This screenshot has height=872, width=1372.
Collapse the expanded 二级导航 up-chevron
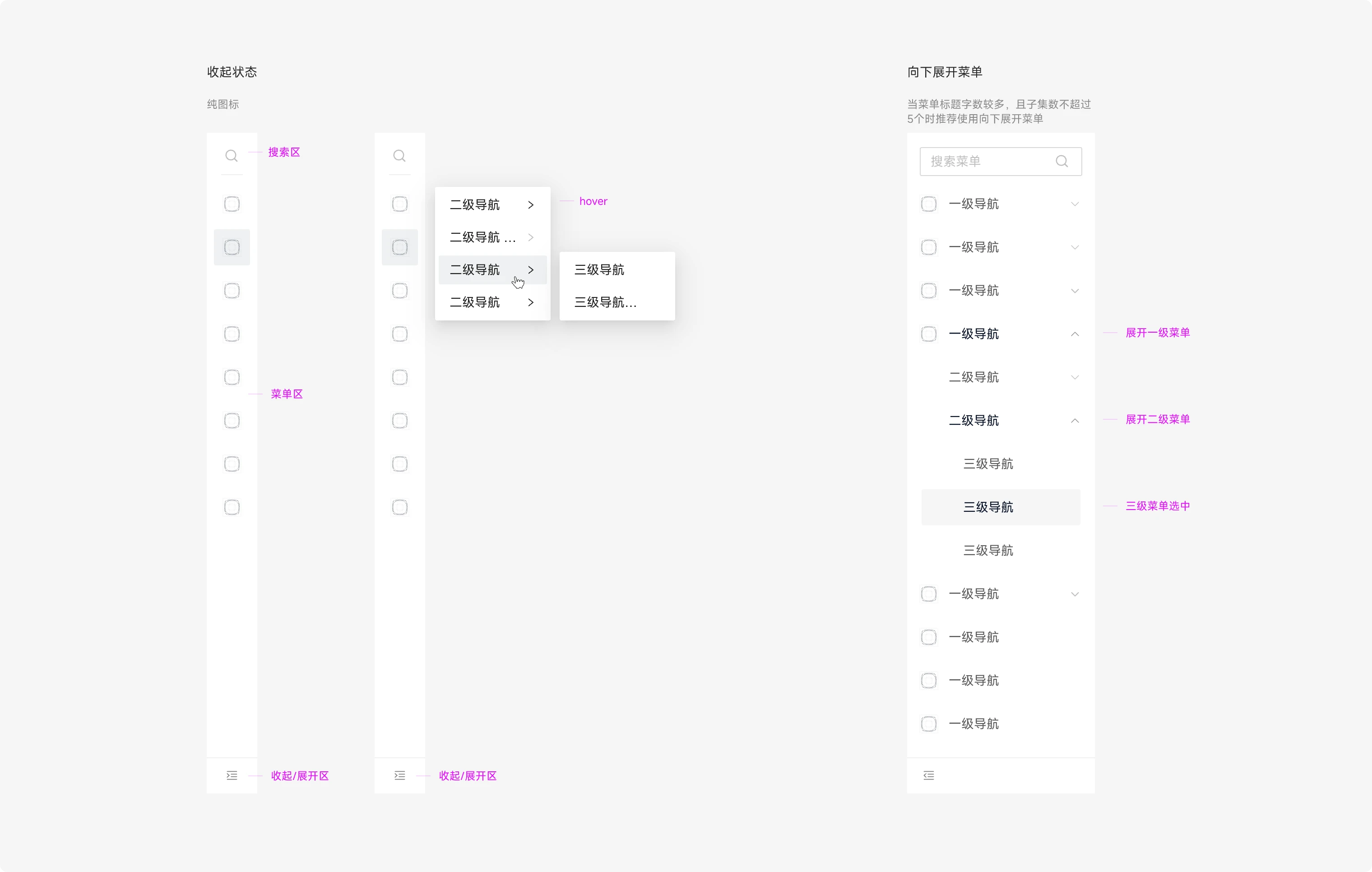coord(1075,421)
